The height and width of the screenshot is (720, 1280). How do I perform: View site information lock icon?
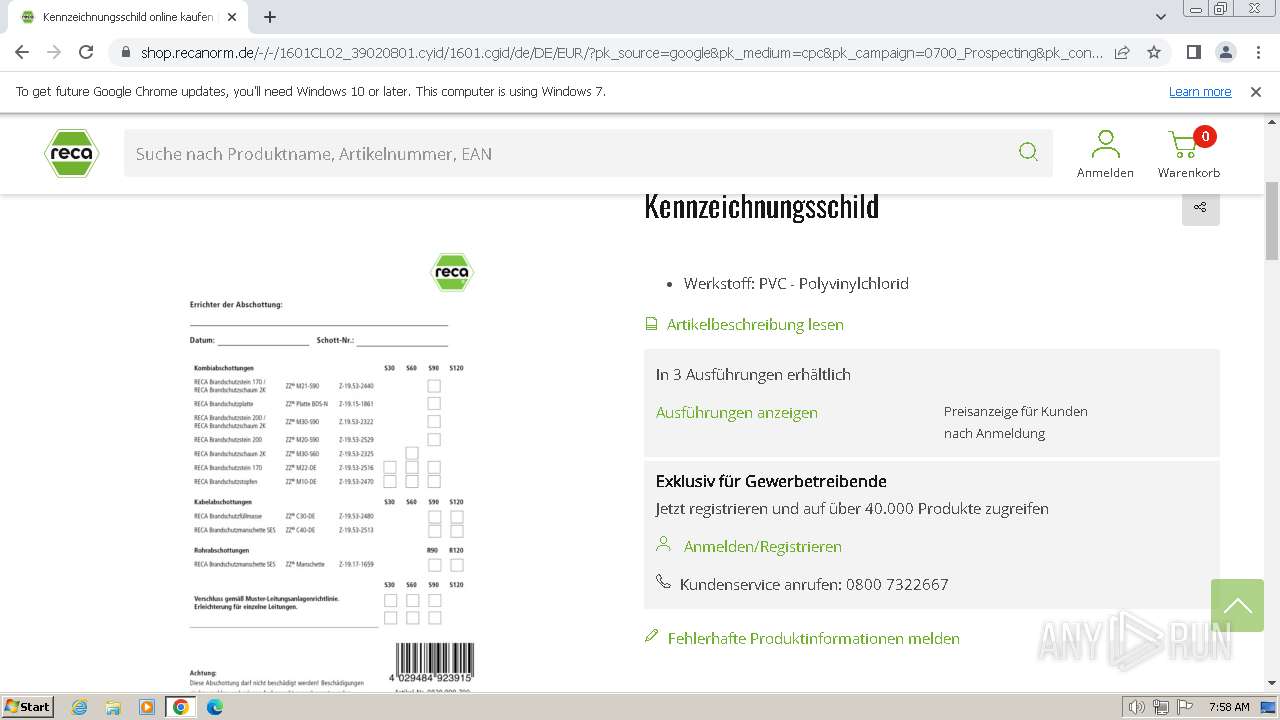125,52
